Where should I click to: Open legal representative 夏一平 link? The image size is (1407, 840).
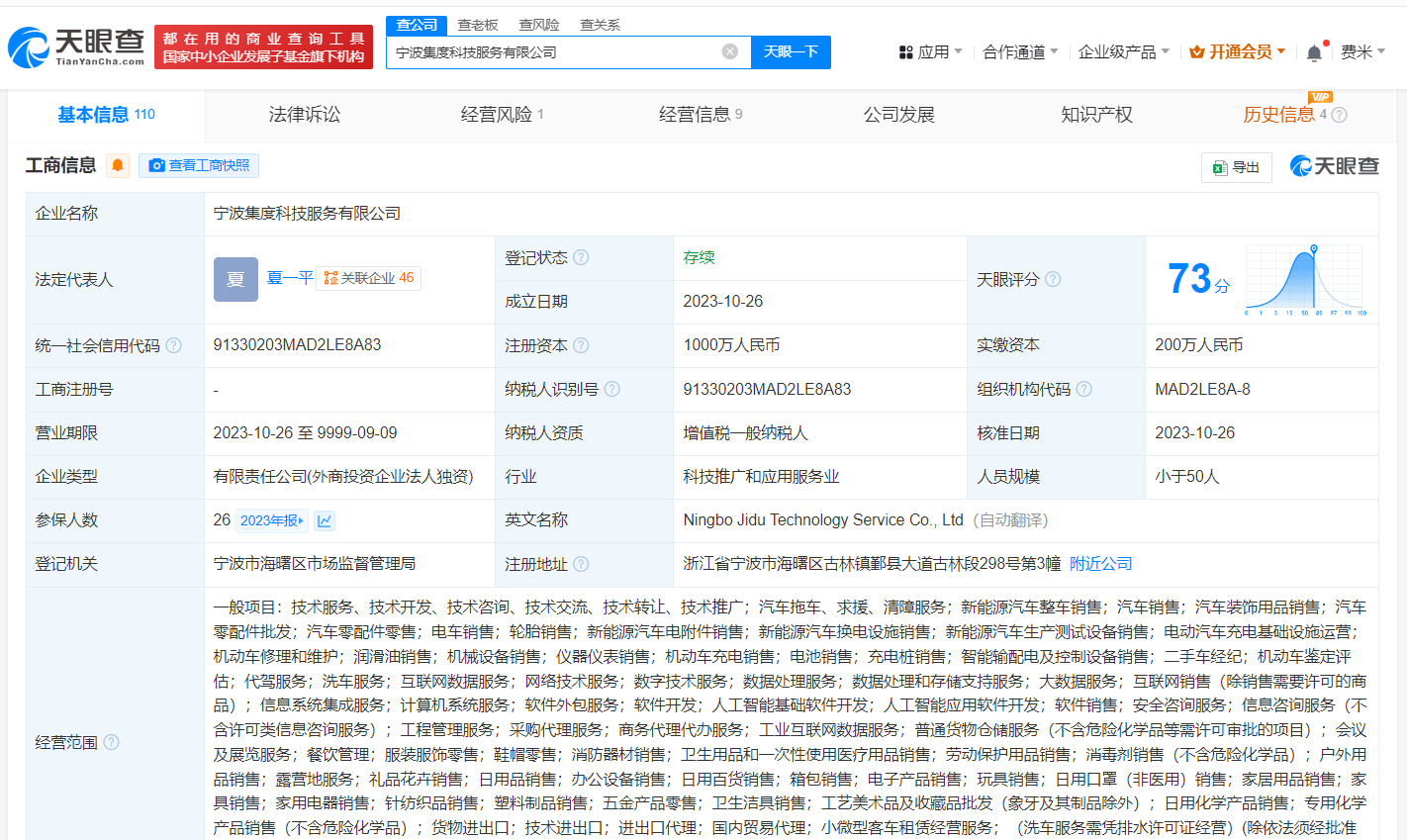click(x=290, y=278)
